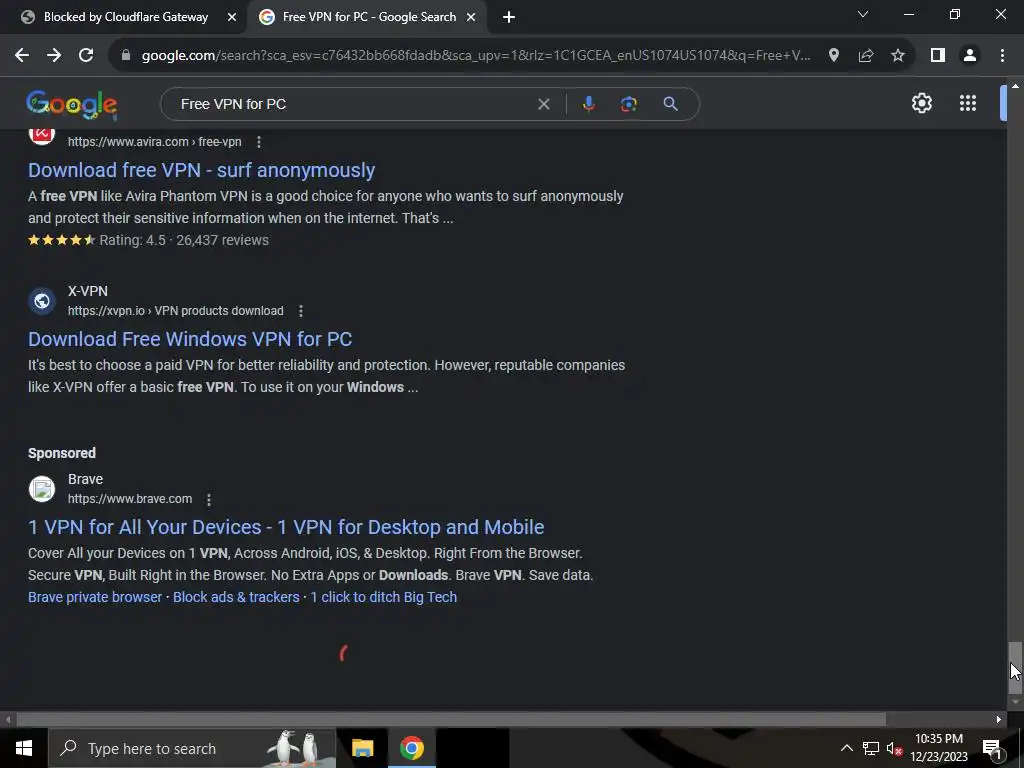Viewport: 1024px width, 768px height.
Task: Close the Blocked by Cloudflare Gateway tab
Action: click(231, 17)
